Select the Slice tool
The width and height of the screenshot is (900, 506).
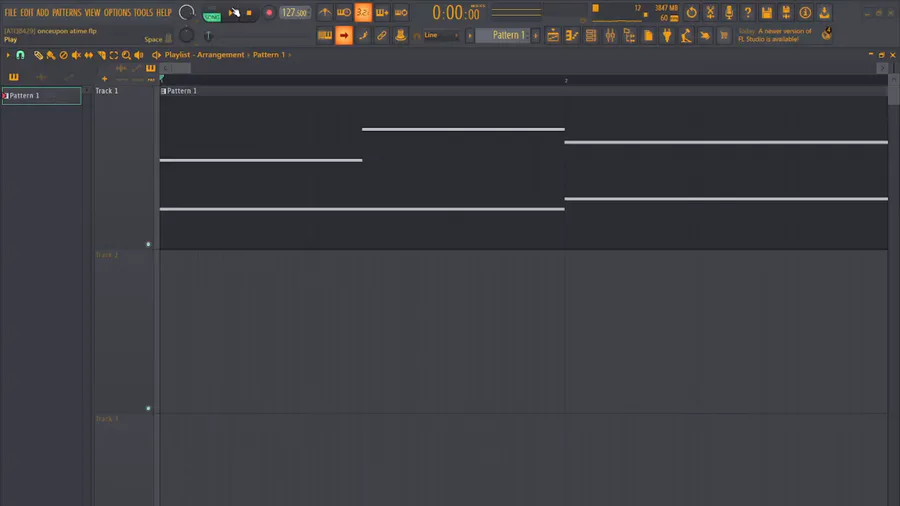(101, 55)
